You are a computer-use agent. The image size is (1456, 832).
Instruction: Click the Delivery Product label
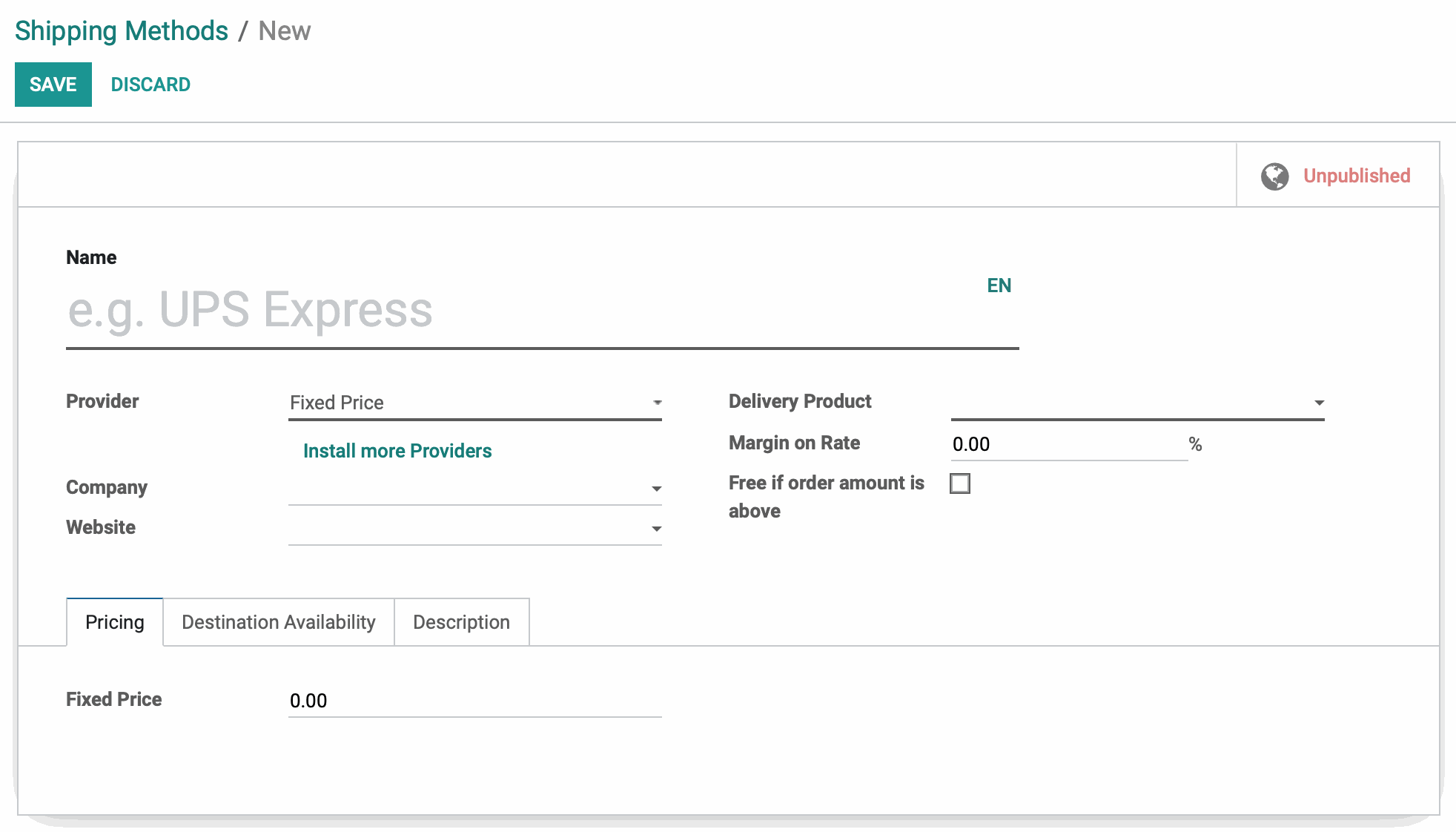click(x=800, y=401)
